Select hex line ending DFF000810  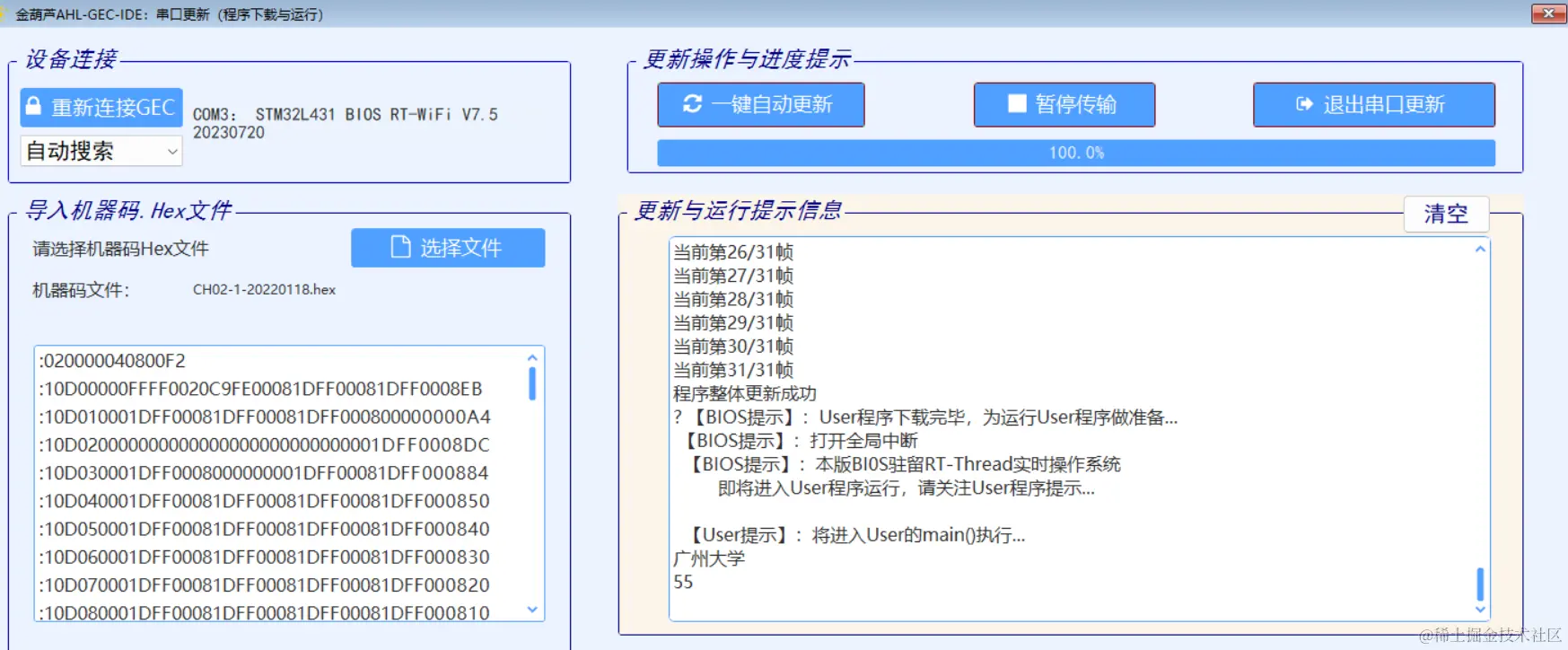click(x=264, y=613)
